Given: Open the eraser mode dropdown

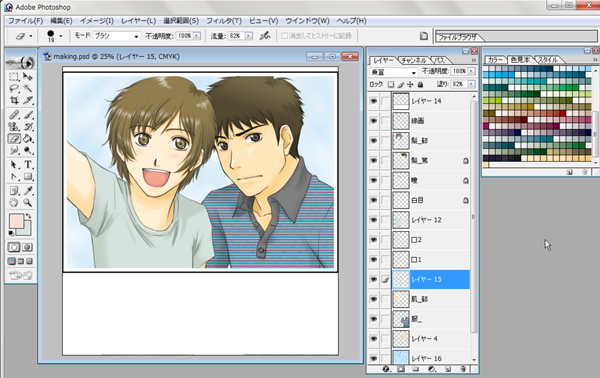Looking at the screenshot, I should 136,36.
